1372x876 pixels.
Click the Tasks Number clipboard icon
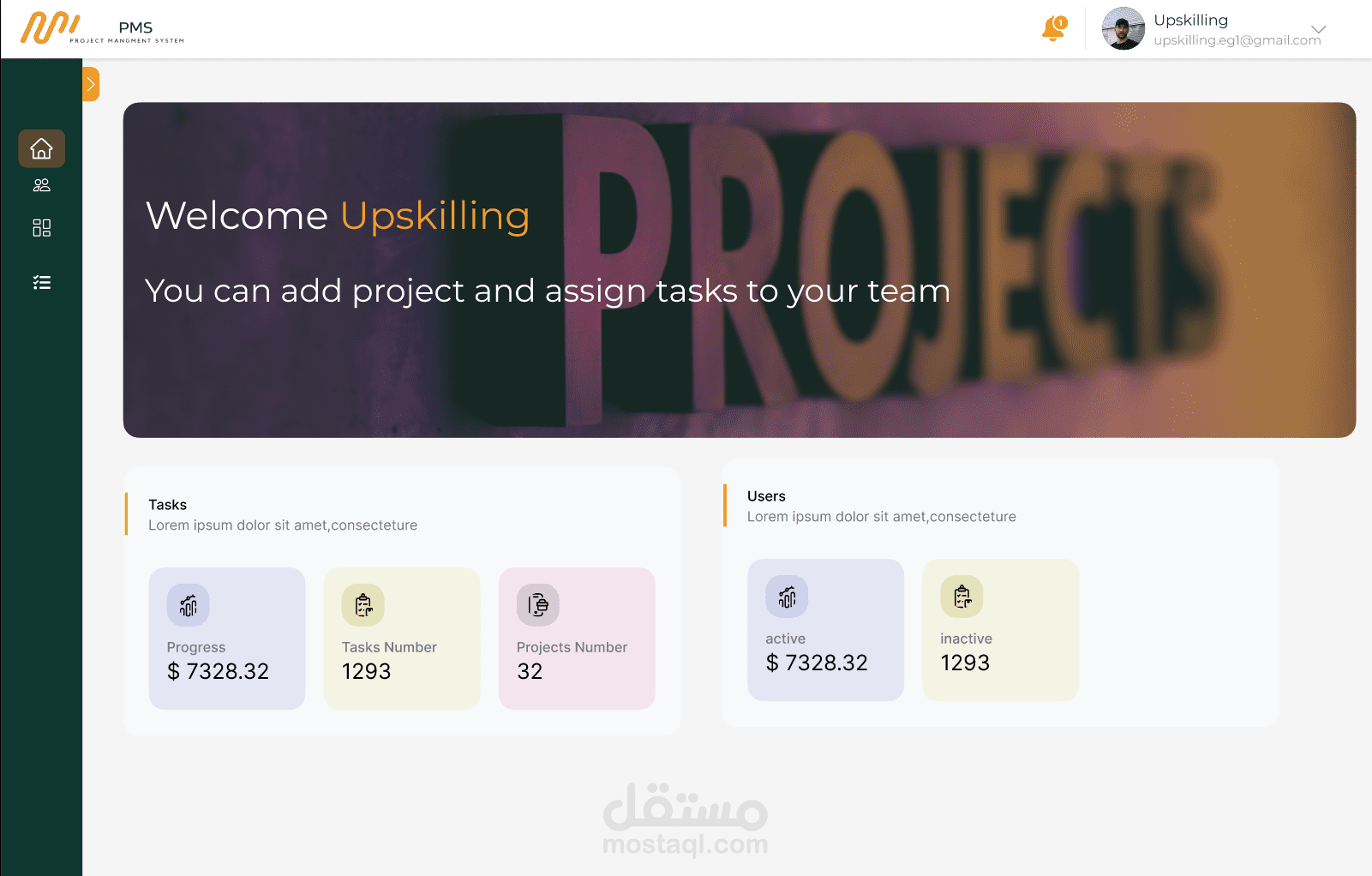[x=363, y=605]
